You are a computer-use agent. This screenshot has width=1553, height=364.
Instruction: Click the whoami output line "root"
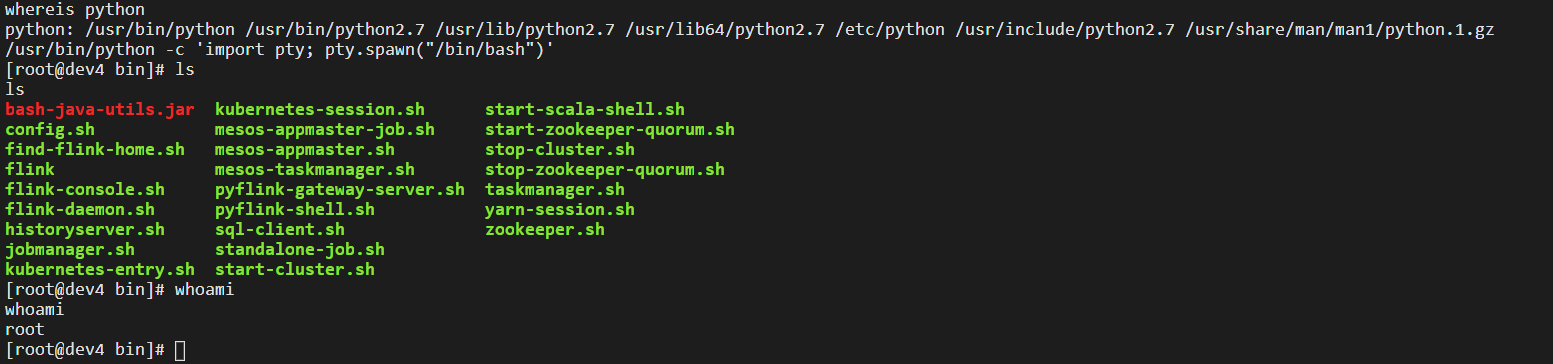coord(25,330)
